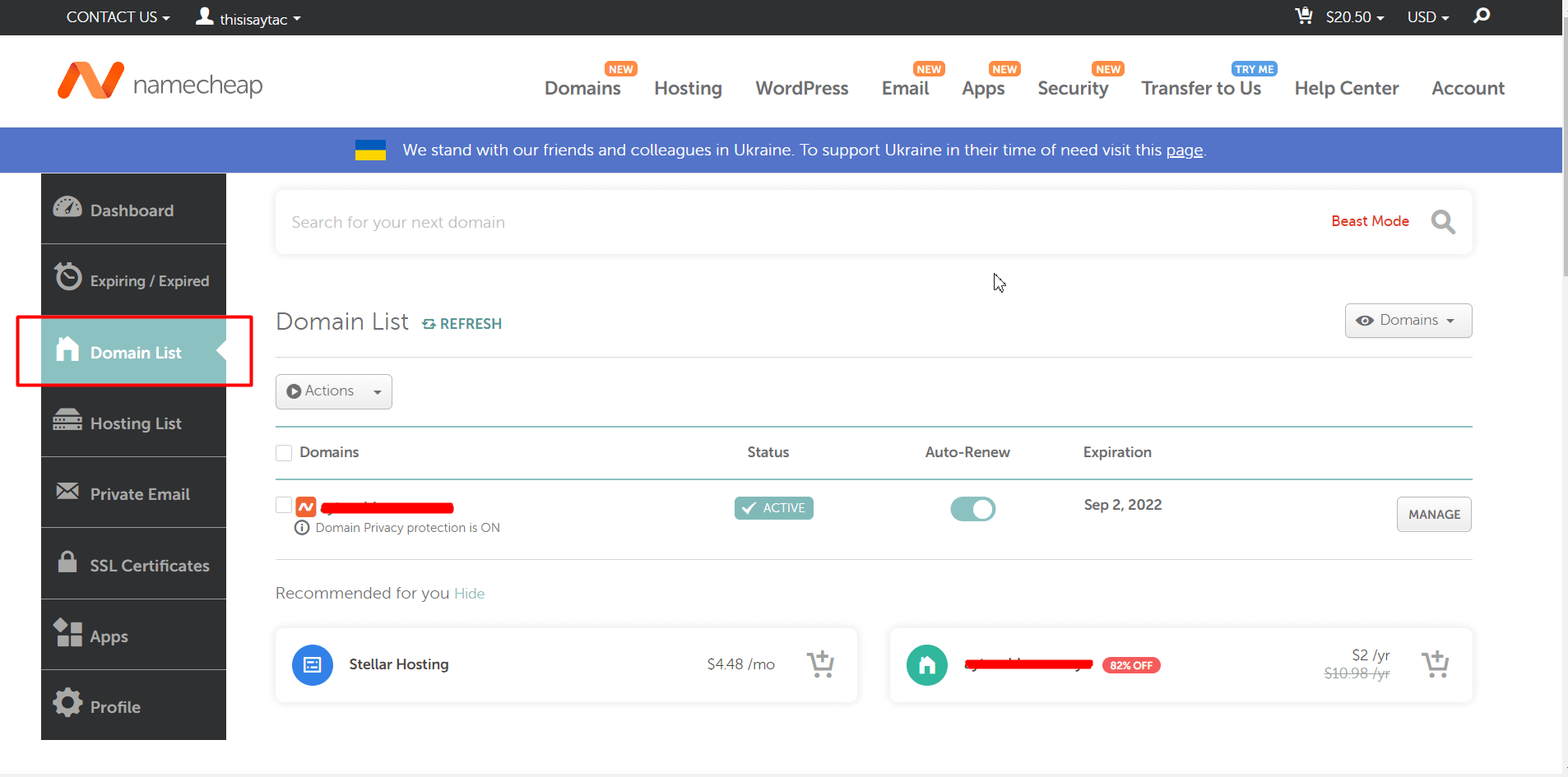Click the Private Email envelope icon
Viewport: 1568px width, 777px height.
67,491
